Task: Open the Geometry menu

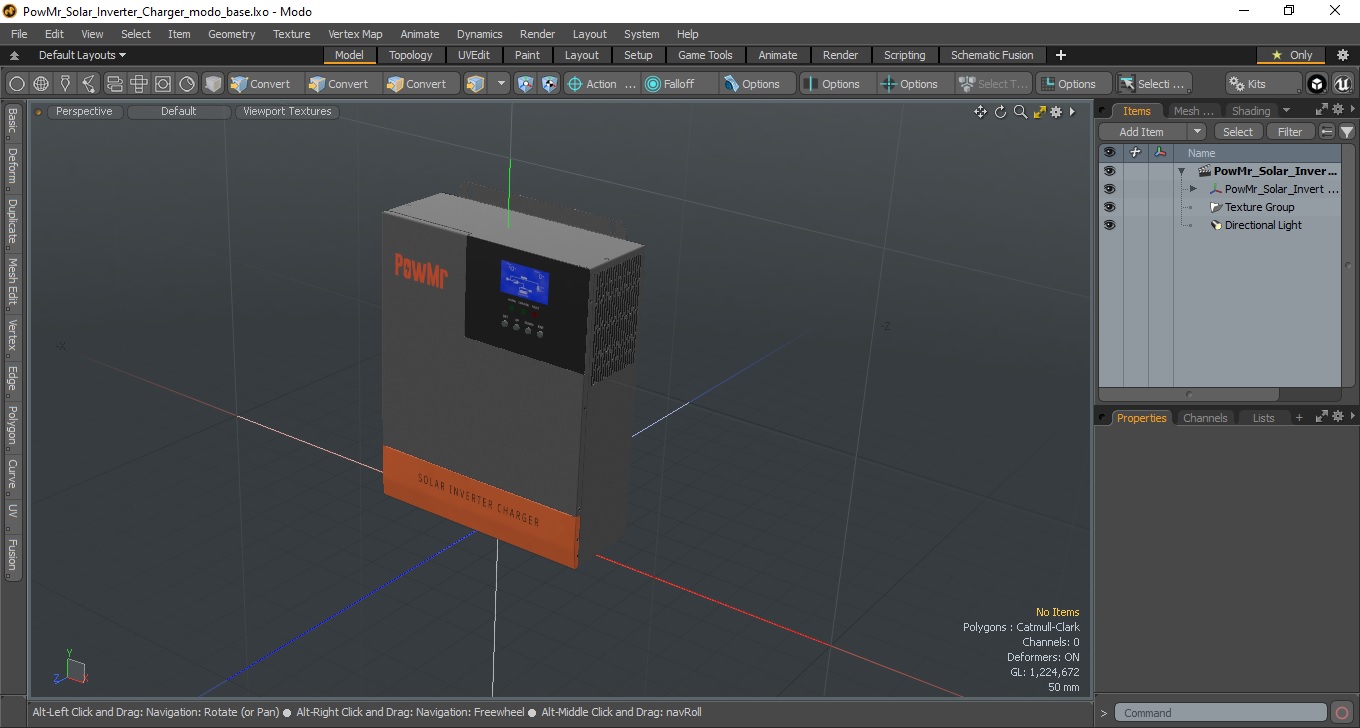Action: pos(231,34)
